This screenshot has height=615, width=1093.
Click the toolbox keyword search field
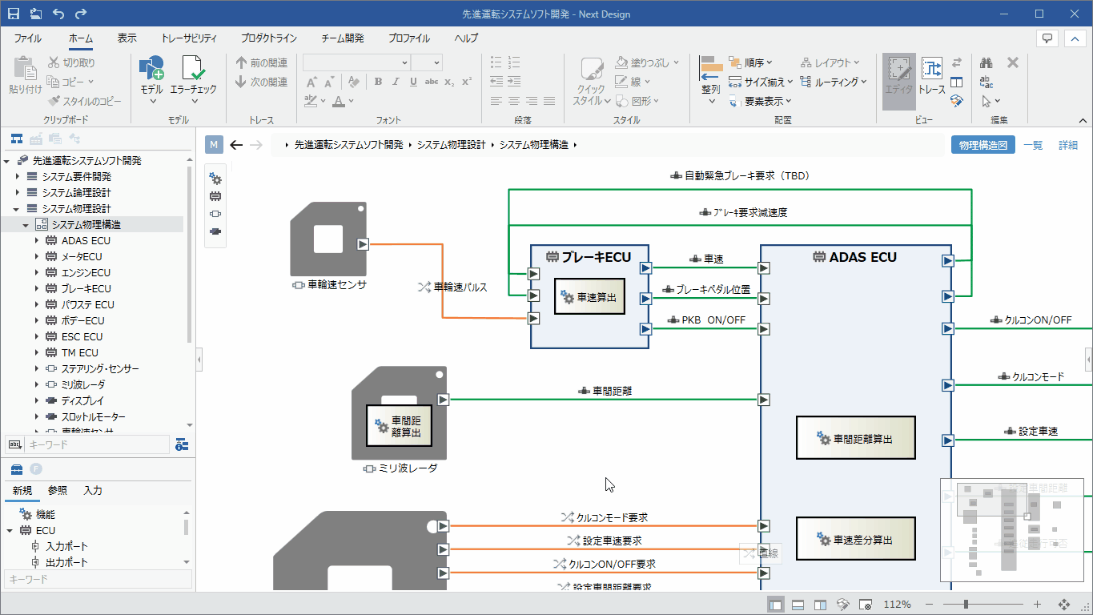click(98, 579)
